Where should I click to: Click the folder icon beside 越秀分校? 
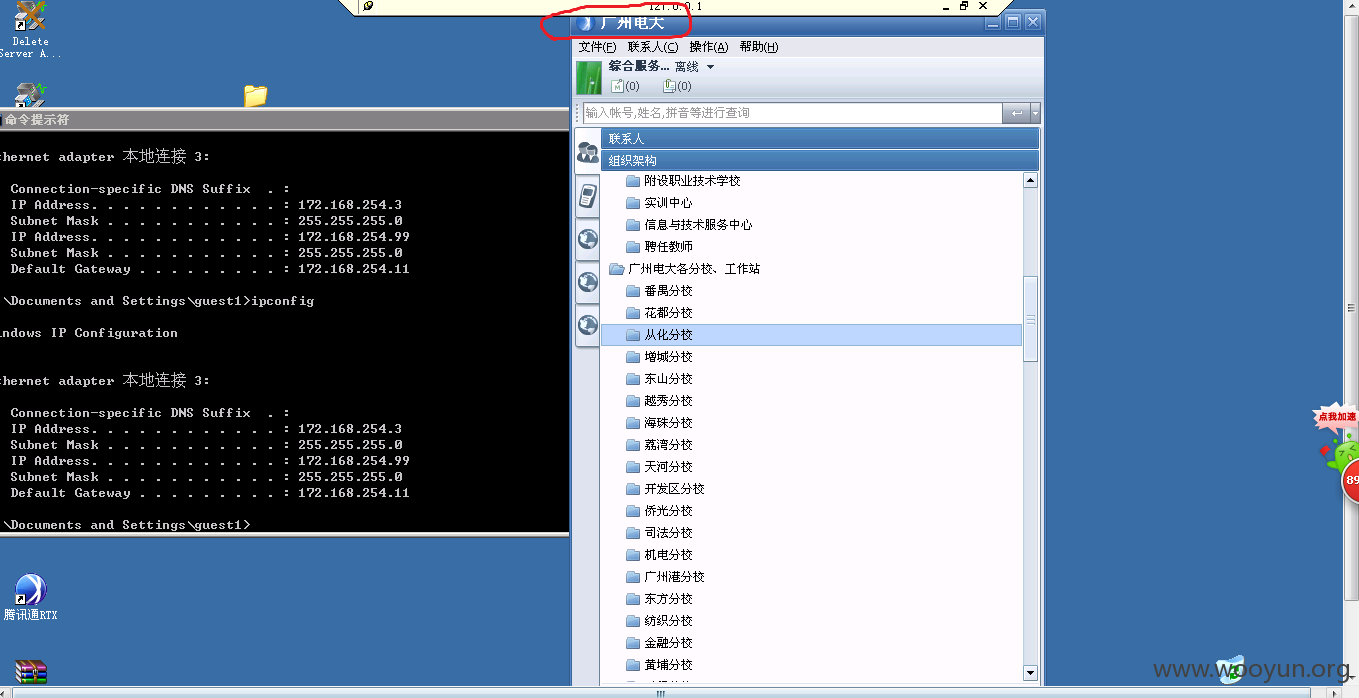click(x=632, y=401)
